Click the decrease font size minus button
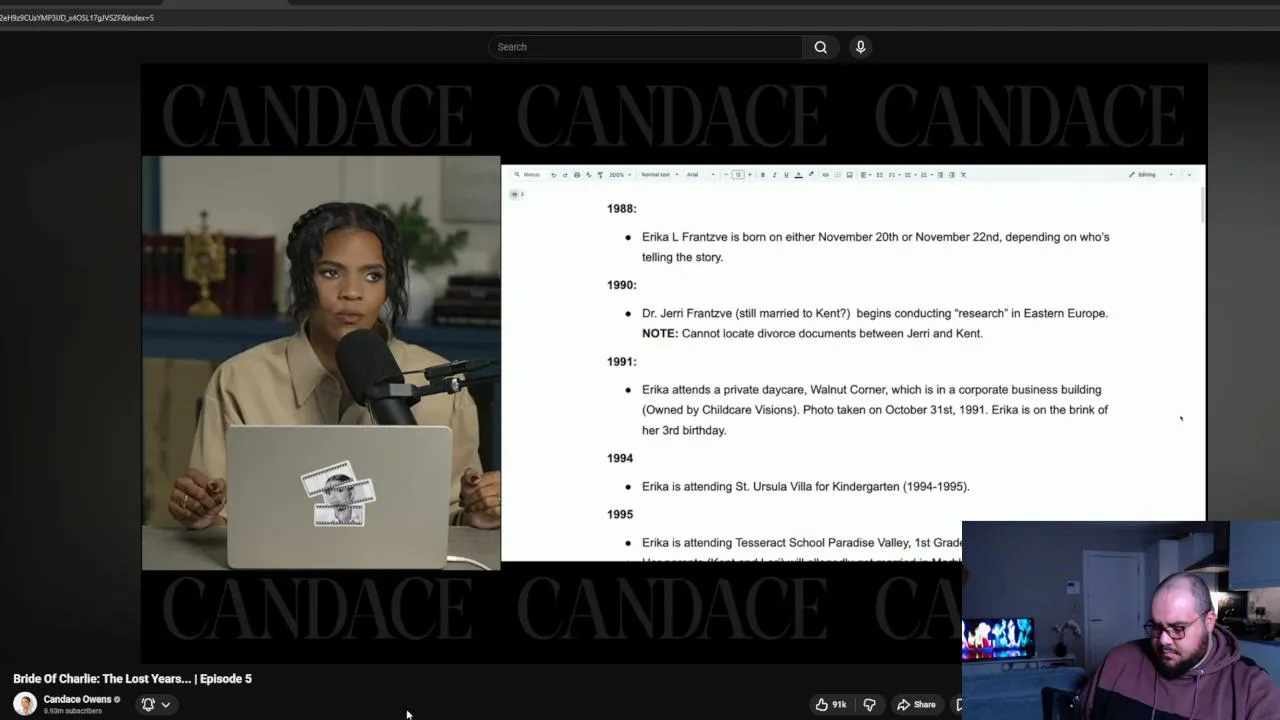Image resolution: width=1280 pixels, height=720 pixels. [x=726, y=175]
